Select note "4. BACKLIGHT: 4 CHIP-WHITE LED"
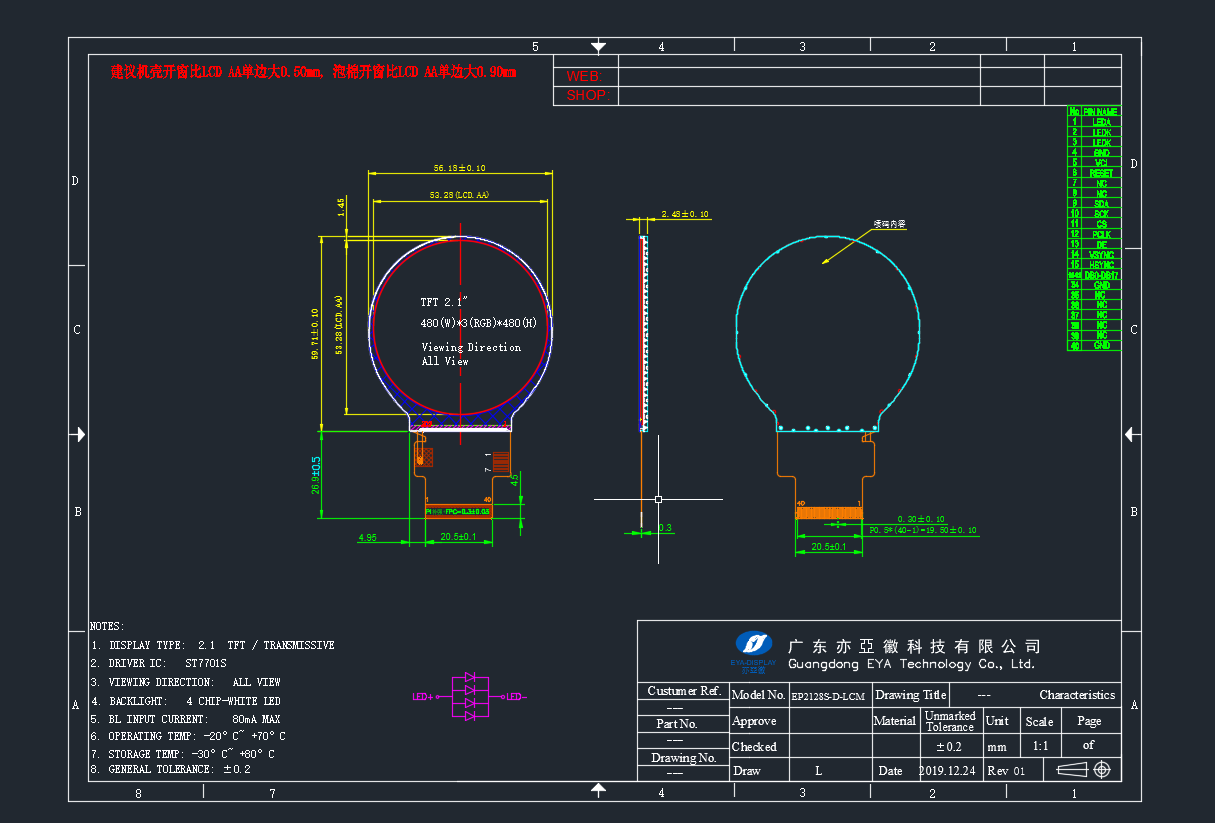This screenshot has width=1215, height=823. [186, 701]
